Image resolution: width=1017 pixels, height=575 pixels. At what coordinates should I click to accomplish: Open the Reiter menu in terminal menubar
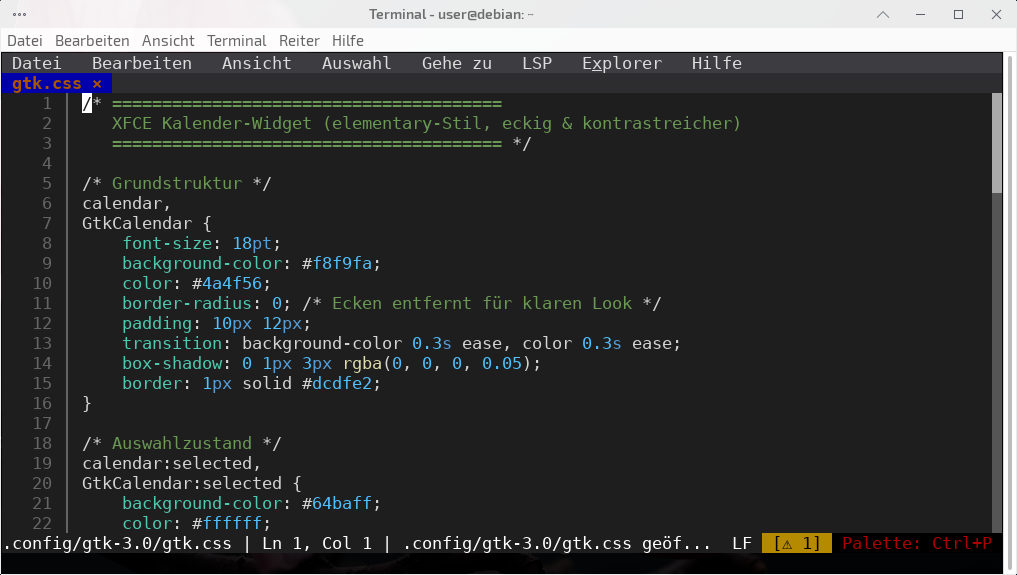tap(299, 41)
